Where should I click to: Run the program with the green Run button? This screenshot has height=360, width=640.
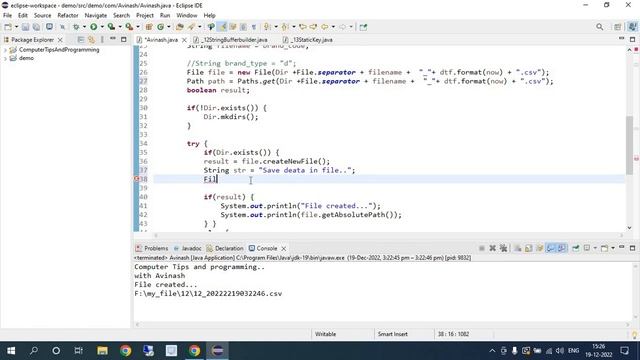click(x=93, y=27)
